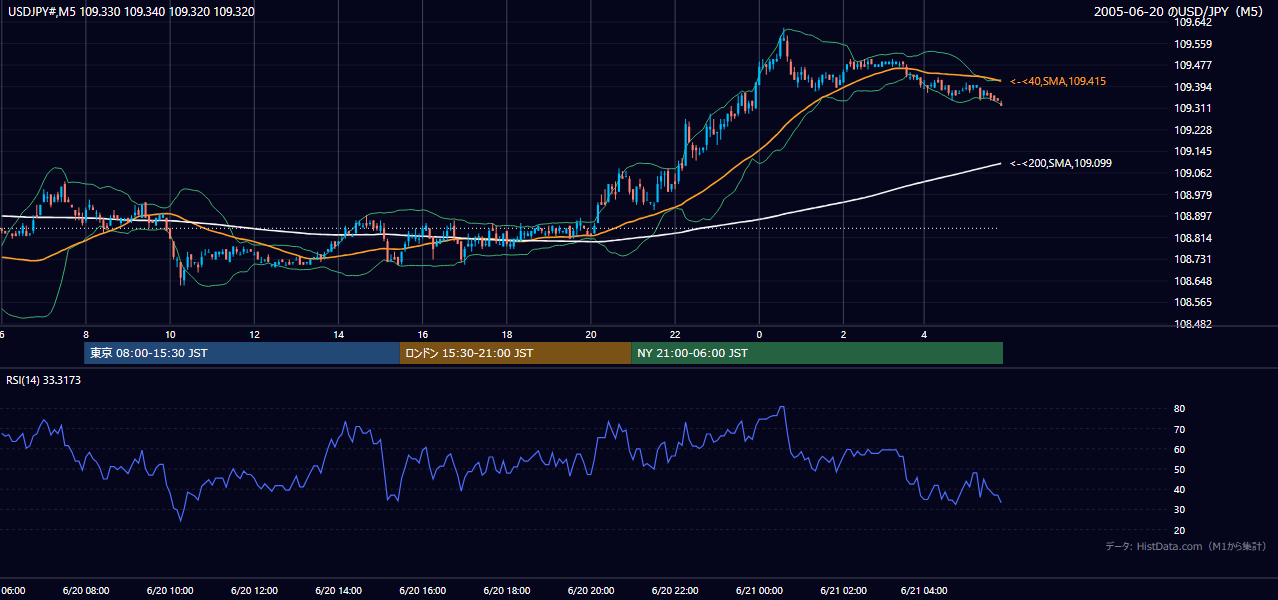Click the 6/20 10:00 time axis label
This screenshot has height=600, width=1278.
pos(169,591)
